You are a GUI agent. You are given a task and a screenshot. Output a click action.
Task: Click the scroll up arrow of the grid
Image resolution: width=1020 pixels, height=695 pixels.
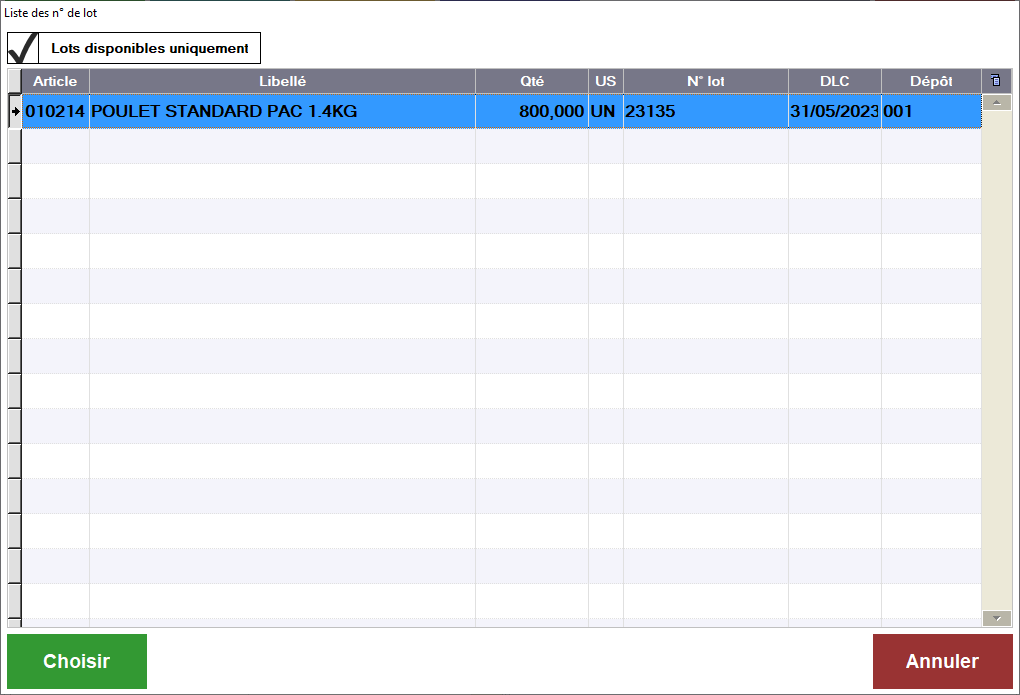[x=996, y=102]
